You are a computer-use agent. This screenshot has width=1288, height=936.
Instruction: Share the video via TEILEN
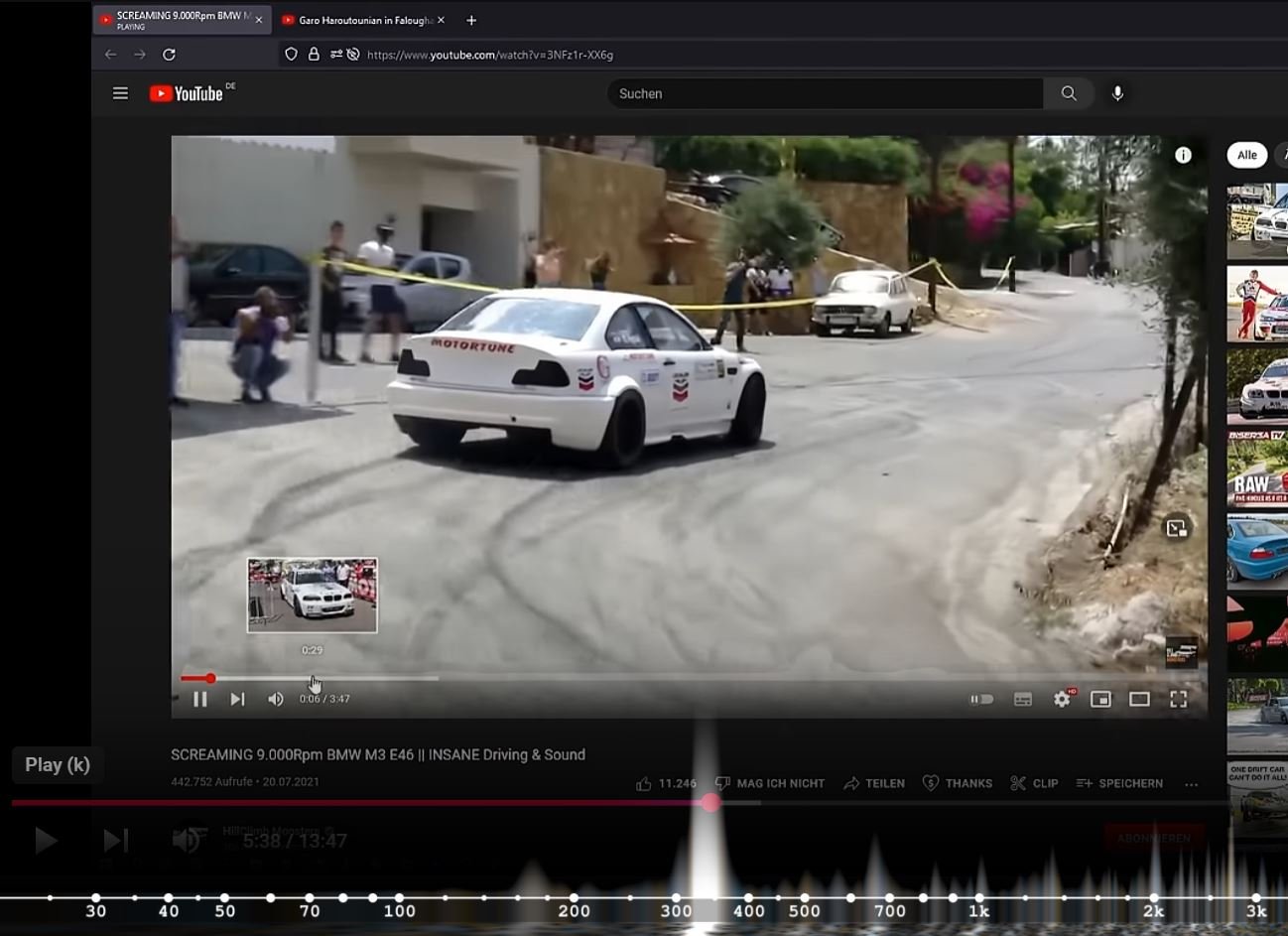pyautogui.click(x=874, y=783)
